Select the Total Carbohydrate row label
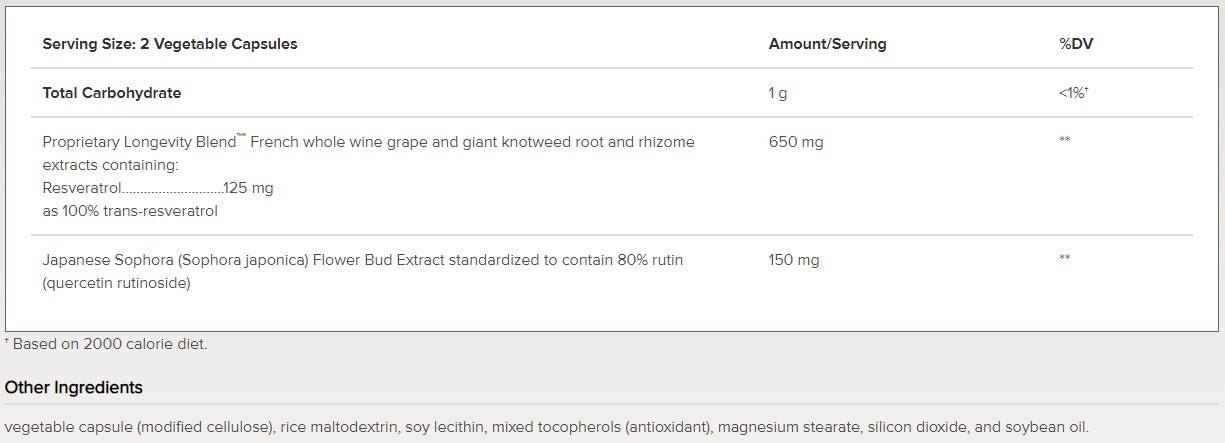 pos(112,93)
